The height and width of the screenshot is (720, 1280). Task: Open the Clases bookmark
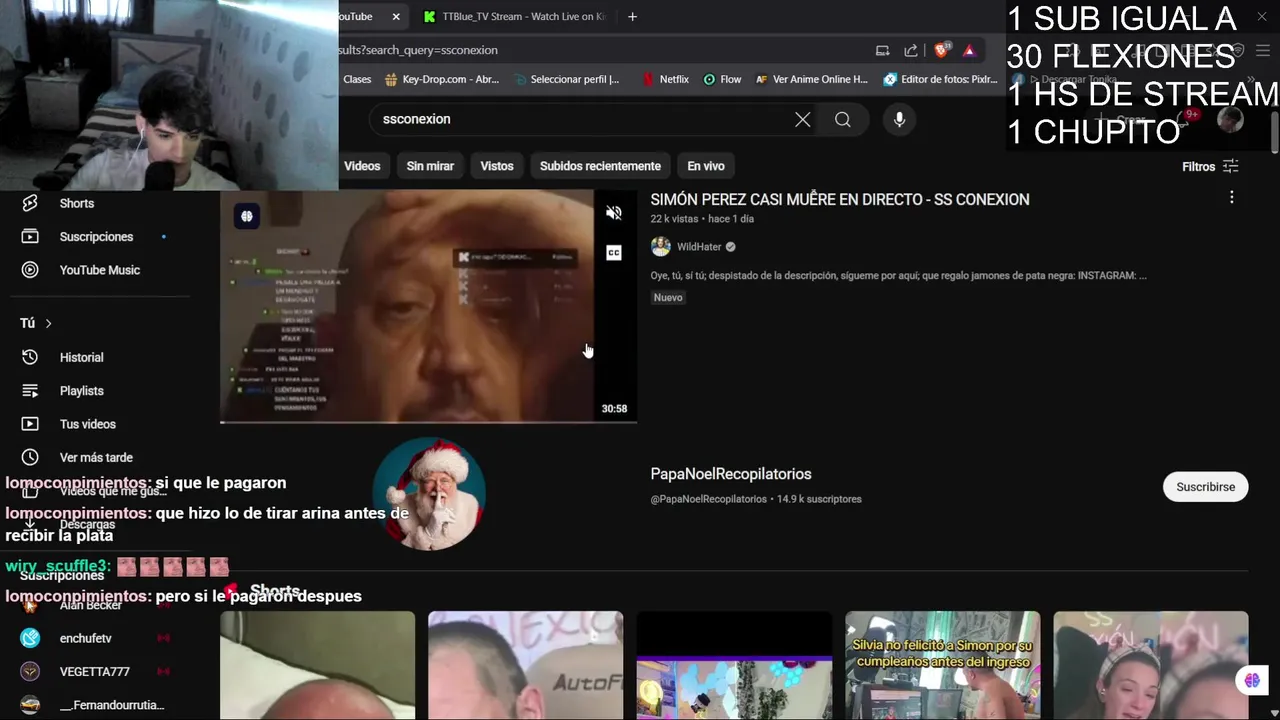[x=356, y=80]
